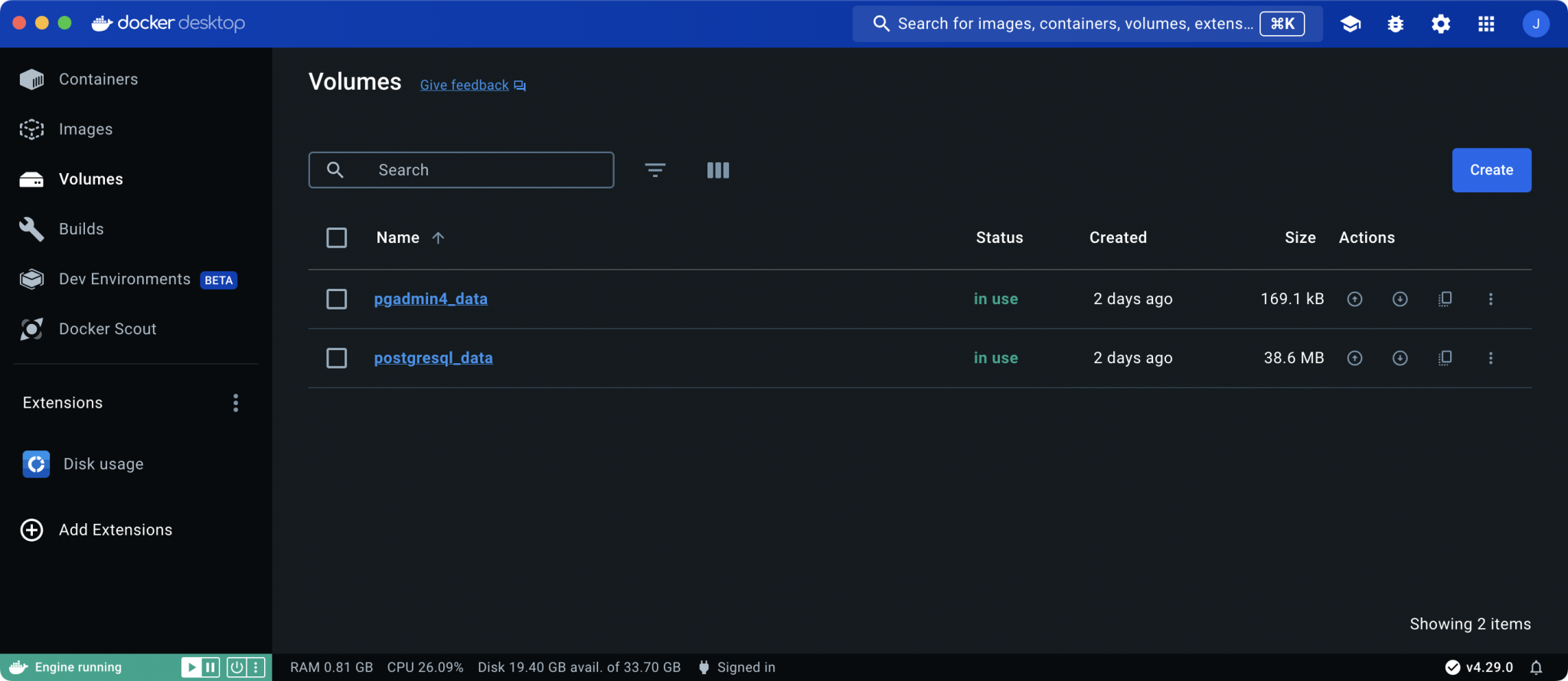
Task: Open the user account avatar J
Action: [1536, 24]
